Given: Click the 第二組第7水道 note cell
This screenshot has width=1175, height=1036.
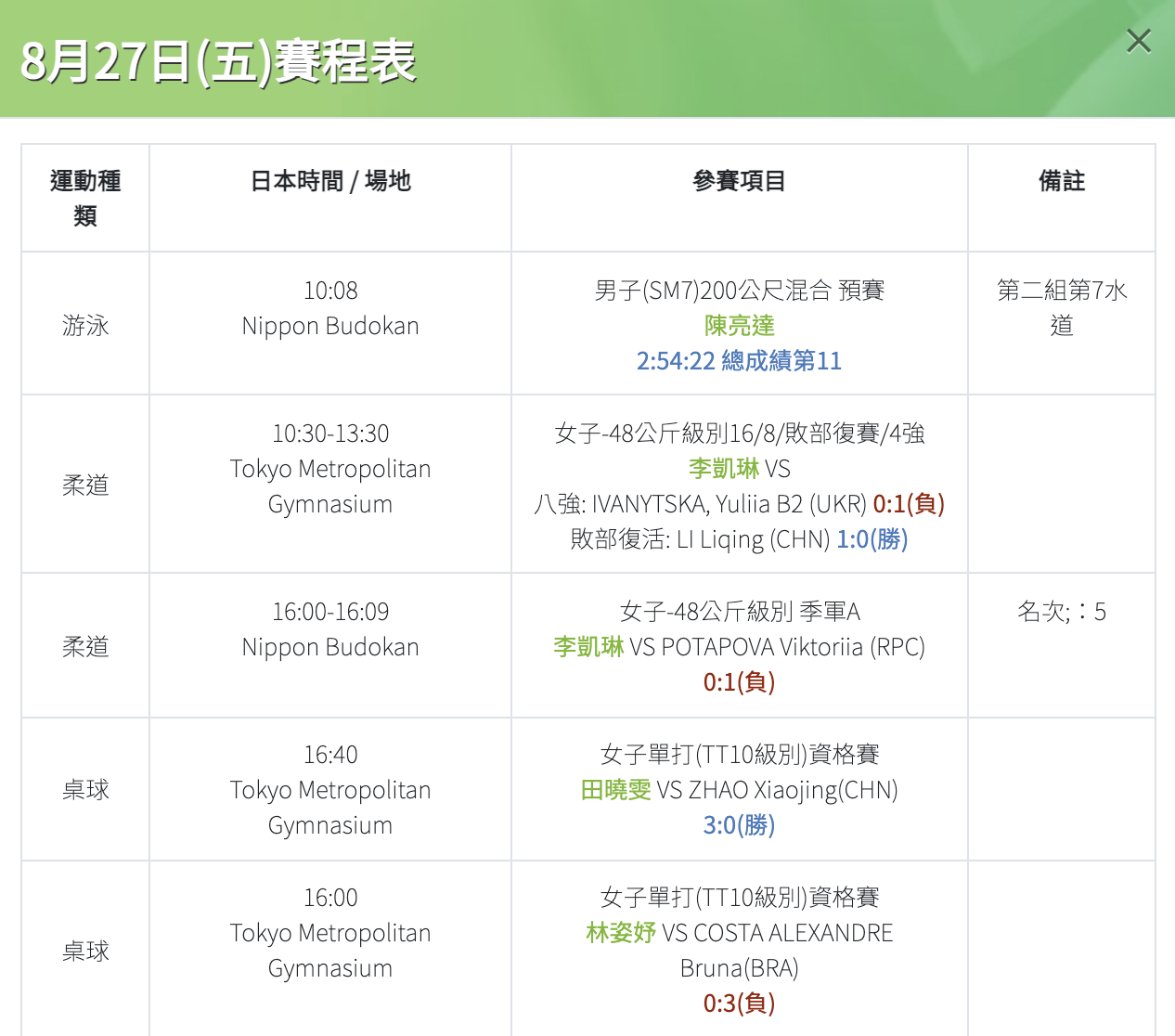Looking at the screenshot, I should pos(1062,308).
